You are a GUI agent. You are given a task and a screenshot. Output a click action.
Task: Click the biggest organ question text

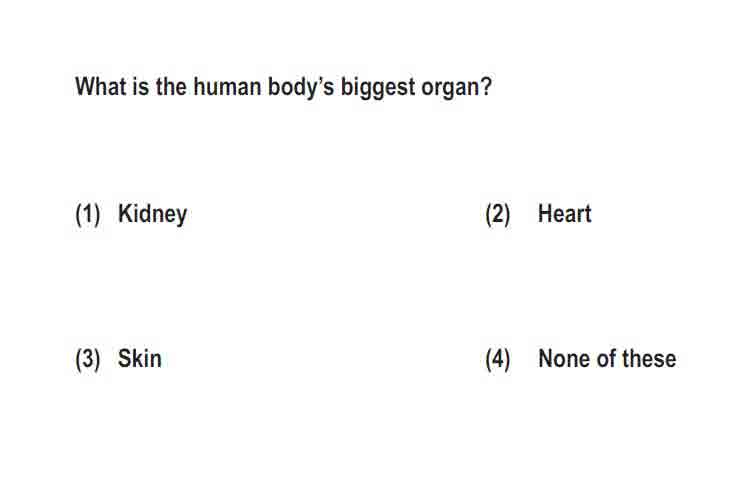283,88
